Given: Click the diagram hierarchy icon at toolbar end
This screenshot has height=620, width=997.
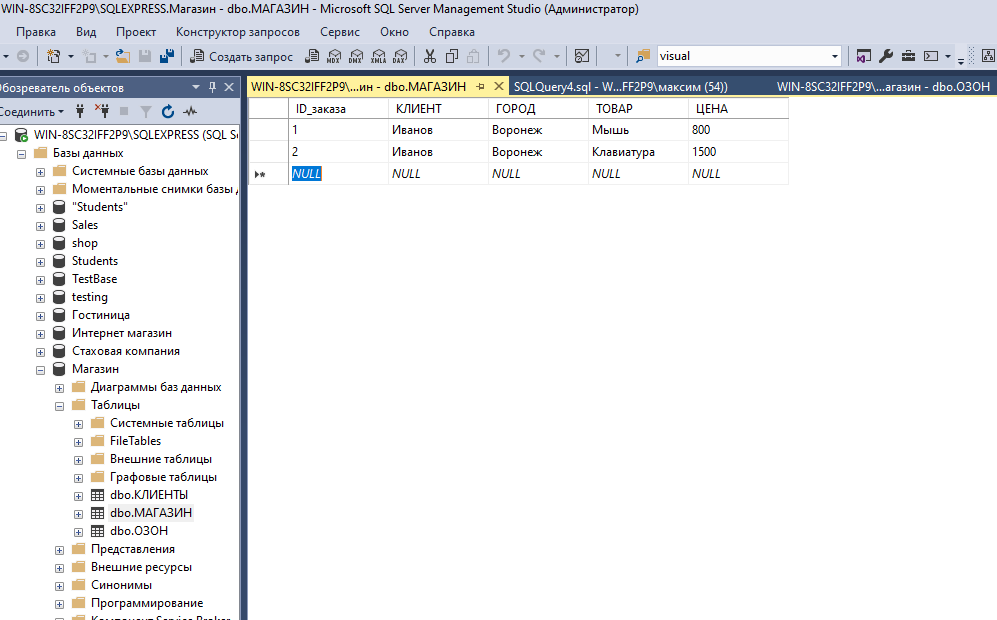Looking at the screenshot, I should pos(989,57).
